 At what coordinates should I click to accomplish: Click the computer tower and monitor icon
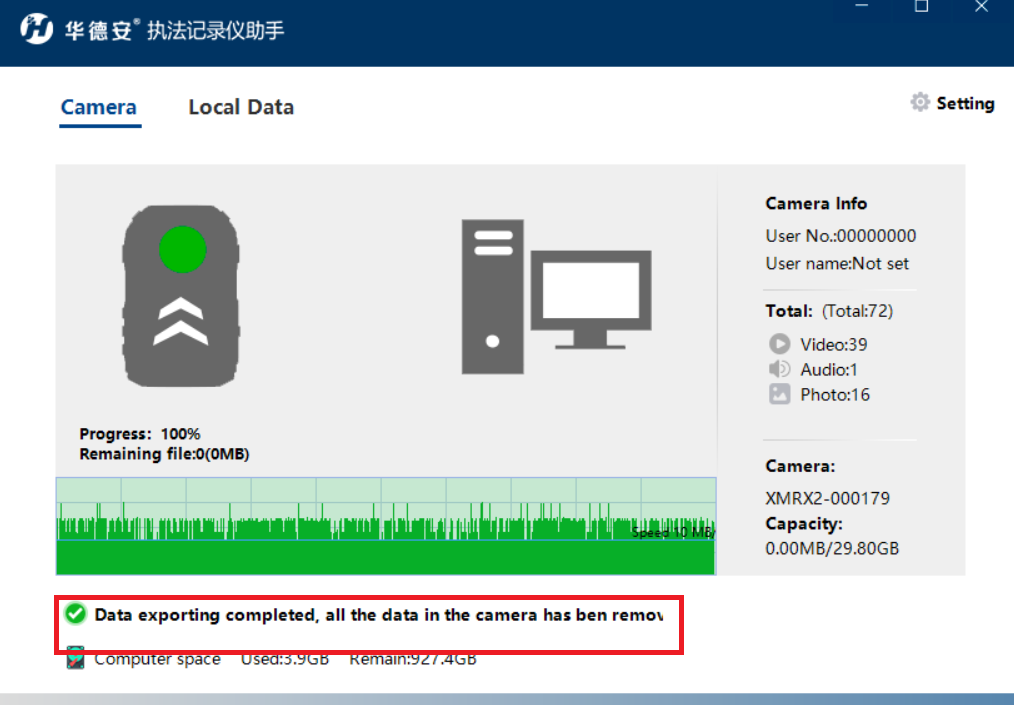(x=556, y=296)
